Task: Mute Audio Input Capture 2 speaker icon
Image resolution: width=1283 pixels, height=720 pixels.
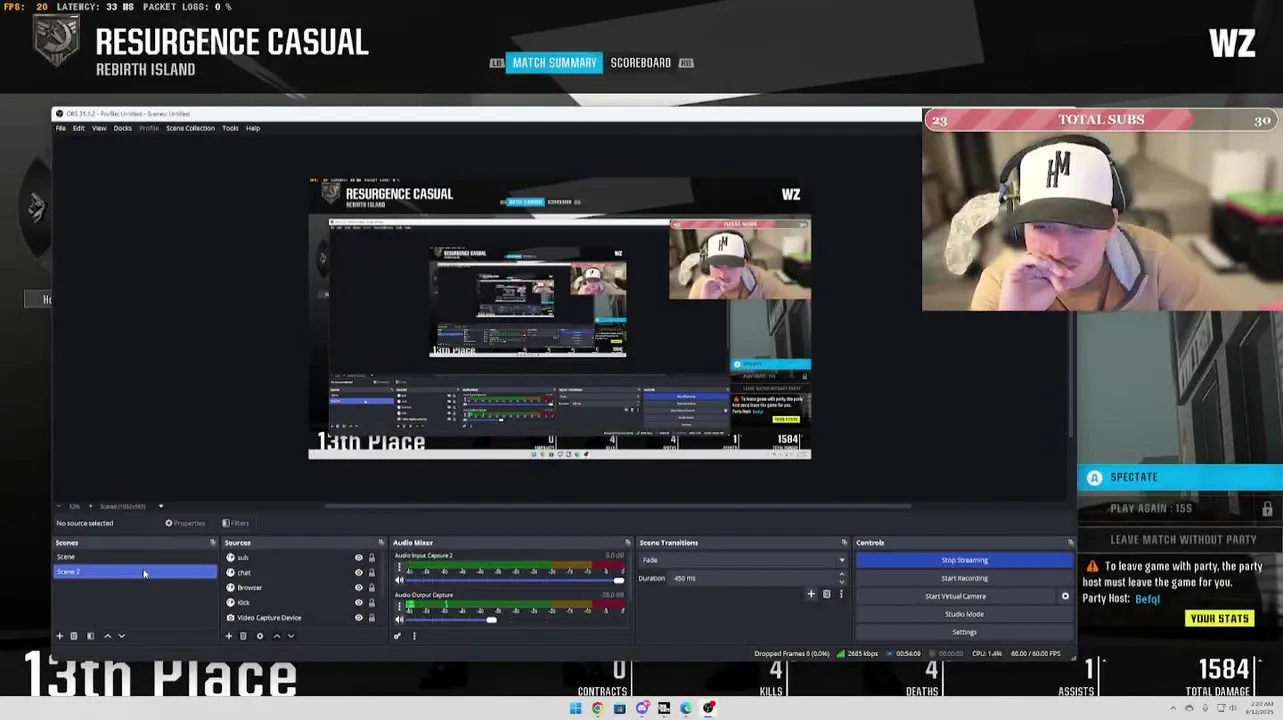Action: [400, 580]
